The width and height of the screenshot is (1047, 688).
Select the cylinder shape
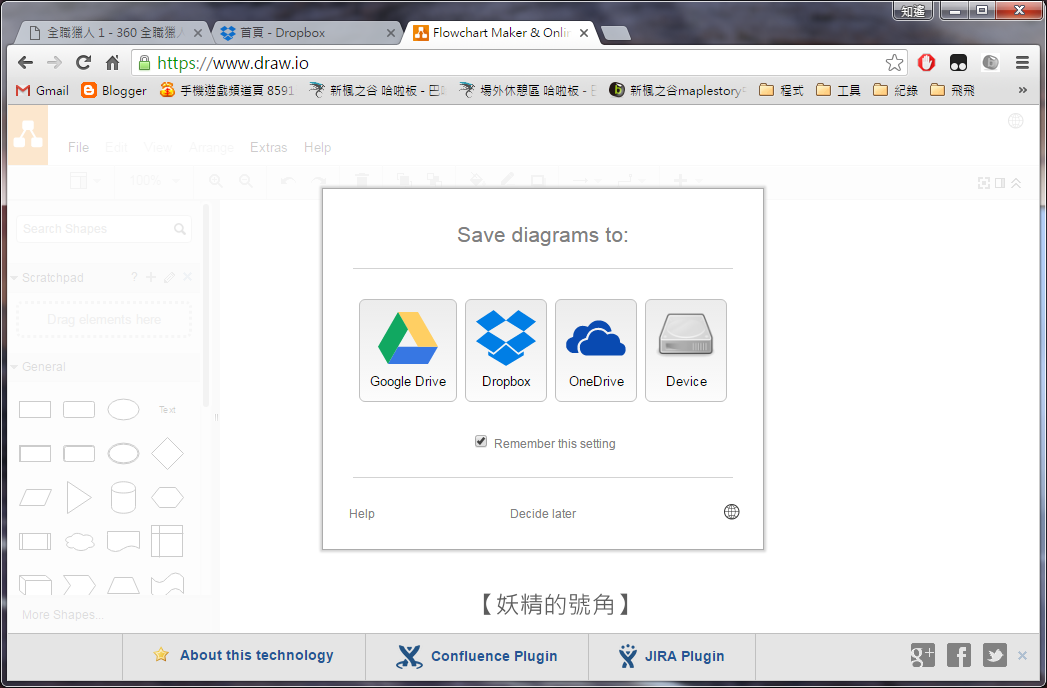tap(124, 498)
